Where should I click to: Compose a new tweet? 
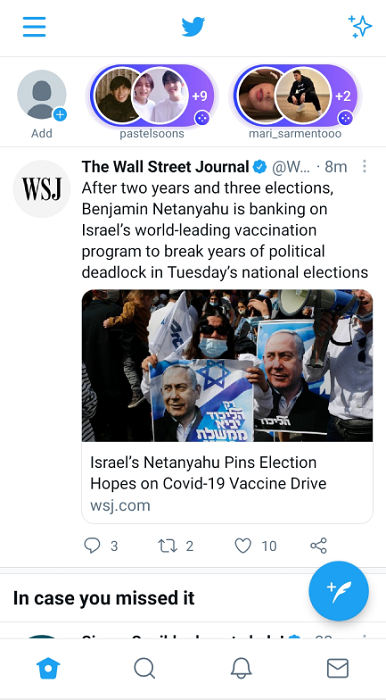point(339,591)
